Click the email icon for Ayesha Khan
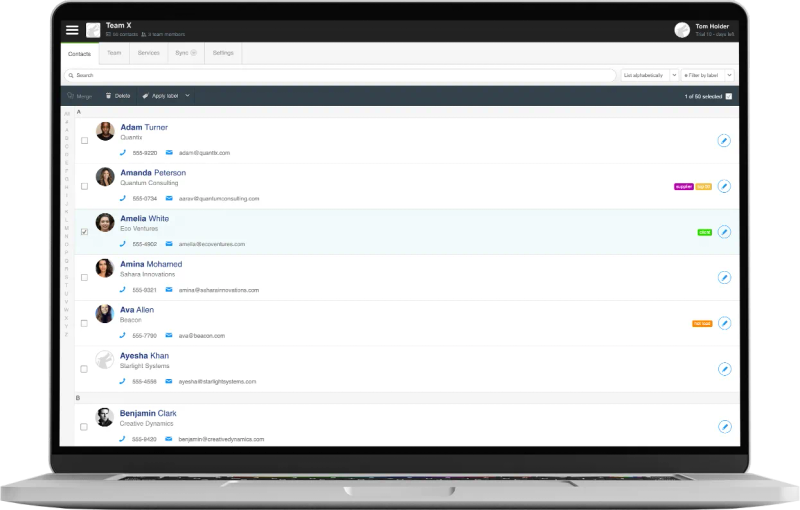Viewport: 800px width, 510px height. click(169, 381)
